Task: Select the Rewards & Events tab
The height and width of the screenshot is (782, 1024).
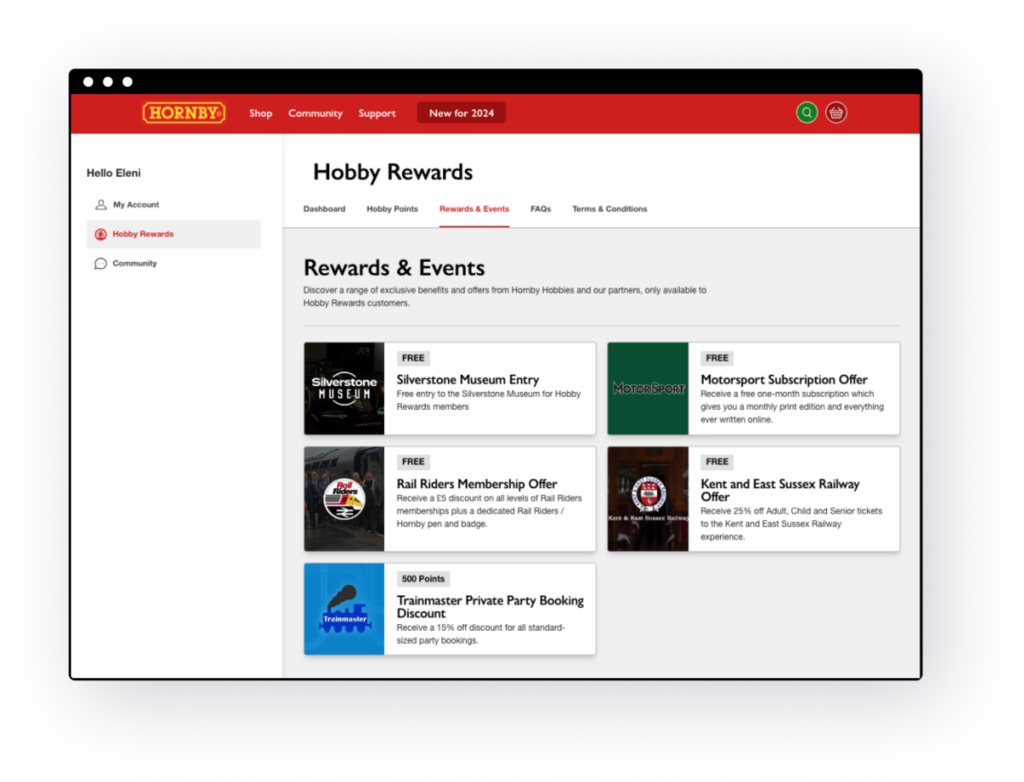Action: point(474,209)
